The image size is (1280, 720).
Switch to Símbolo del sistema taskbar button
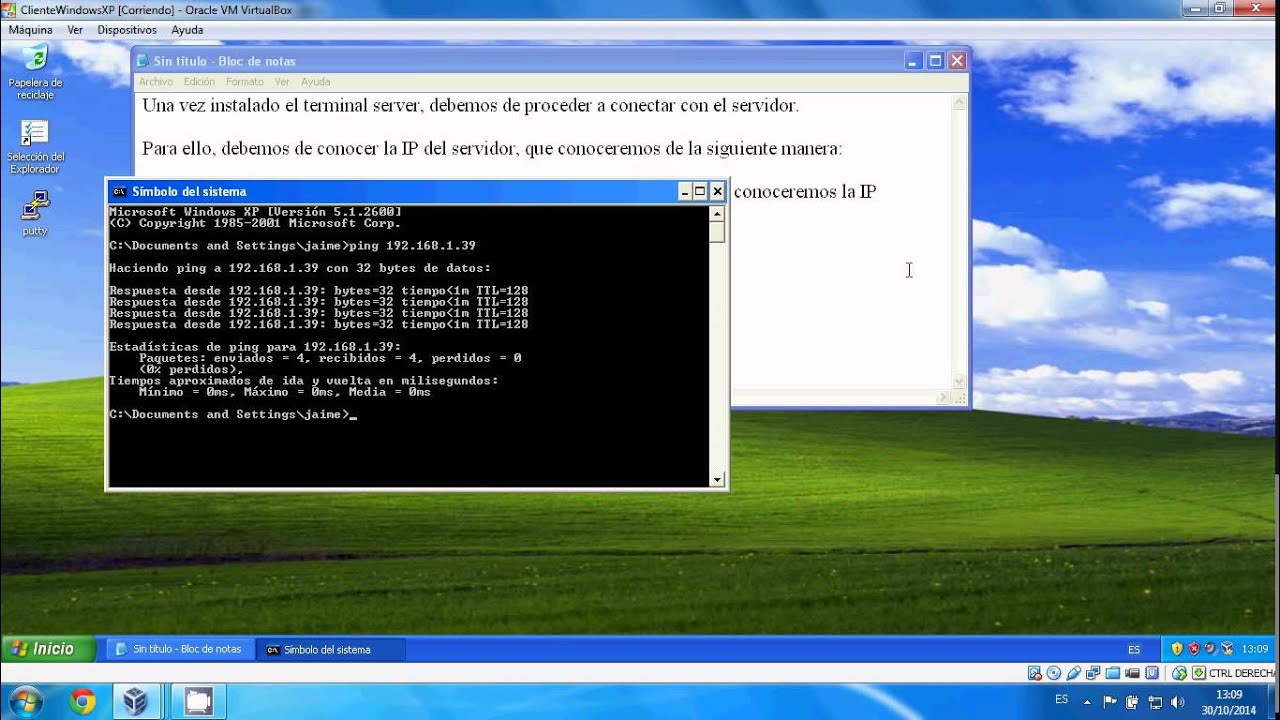tap(330, 649)
